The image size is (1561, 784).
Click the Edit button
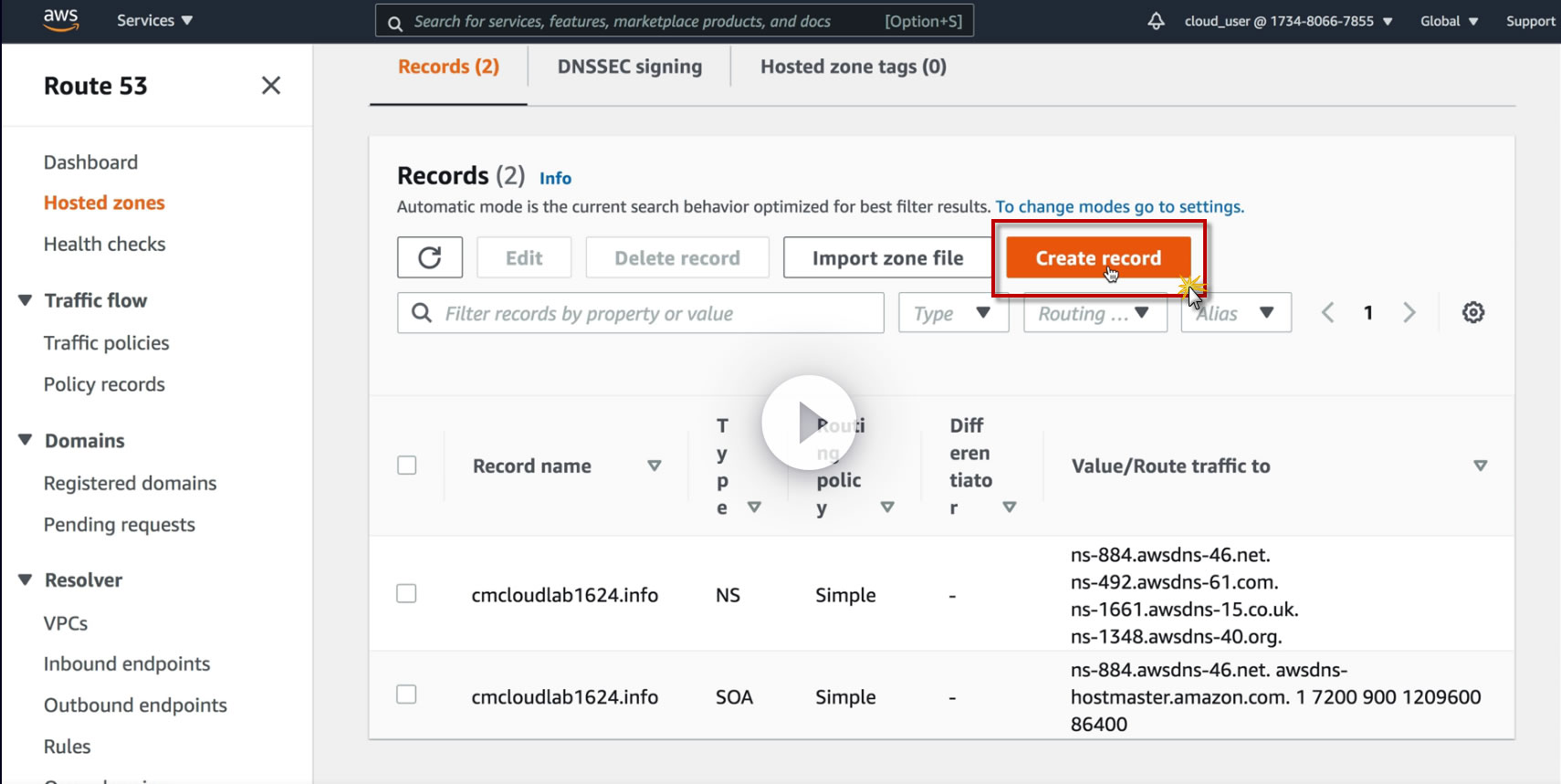point(524,257)
